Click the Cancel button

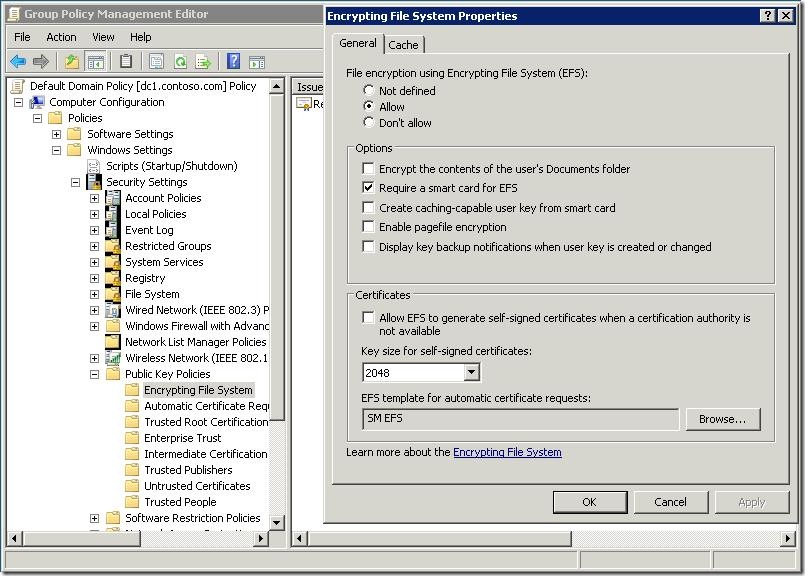tap(670, 502)
